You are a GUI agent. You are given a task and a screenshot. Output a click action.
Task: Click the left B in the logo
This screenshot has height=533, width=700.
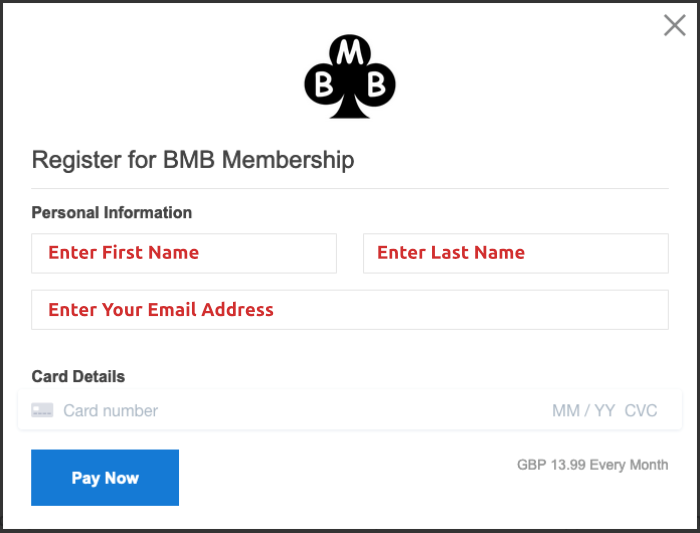point(324,88)
